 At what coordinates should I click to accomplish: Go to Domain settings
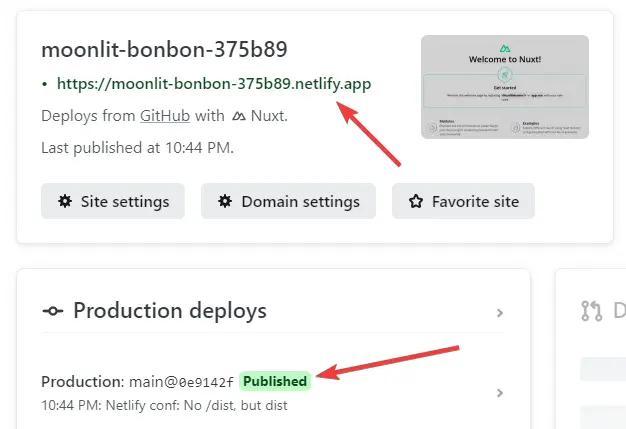(288, 201)
